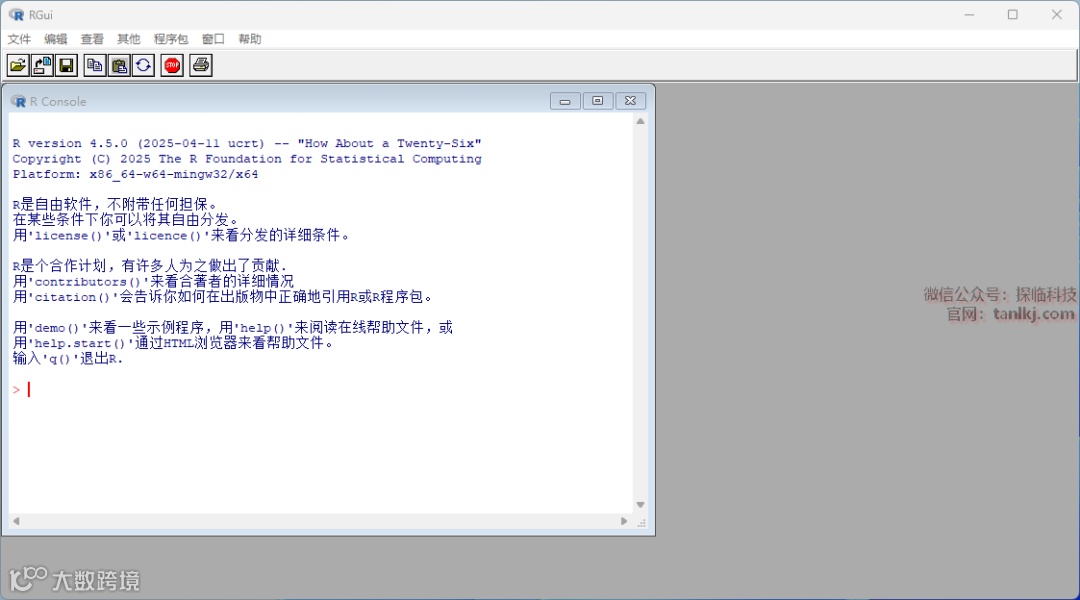
Task: Click the console prompt input line
Action: (x=321, y=390)
